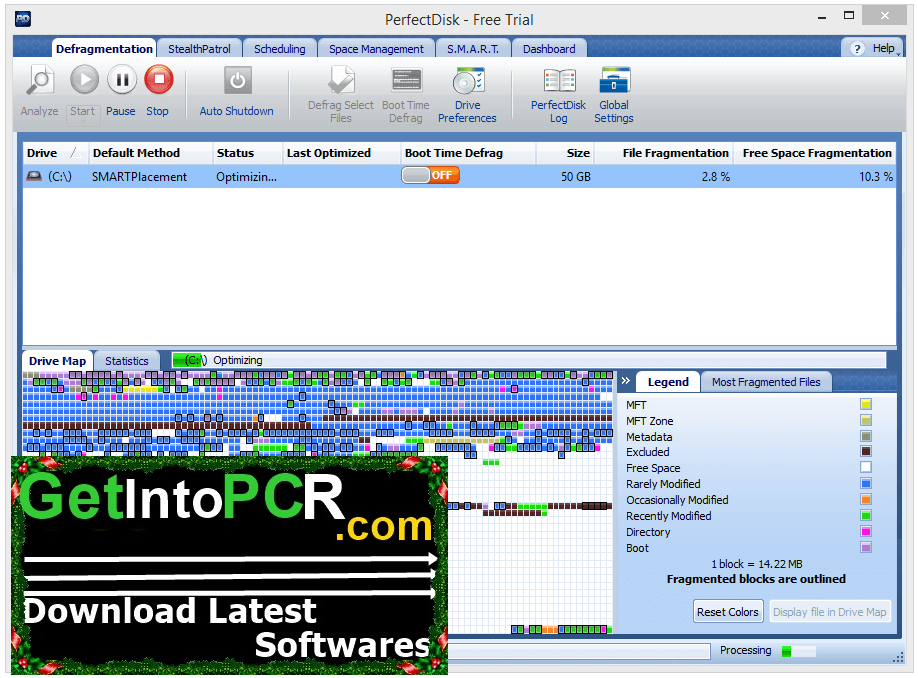Change the Excluded color swatch
The width and height of the screenshot is (918, 678).
tap(866, 451)
